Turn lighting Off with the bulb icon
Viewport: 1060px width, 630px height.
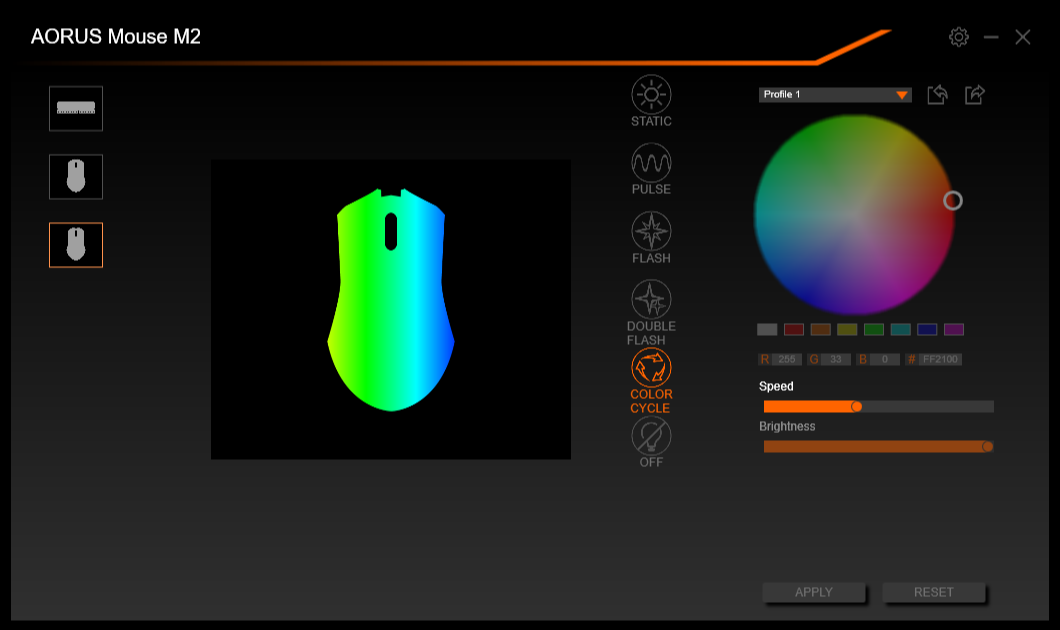click(651, 442)
